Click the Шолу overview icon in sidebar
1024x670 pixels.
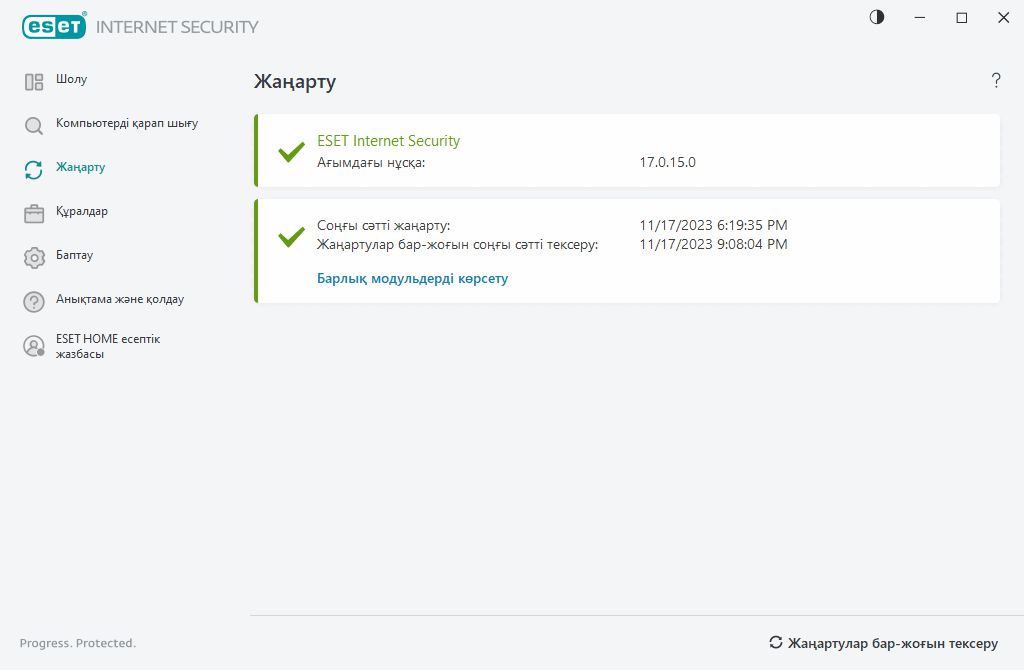[x=34, y=82]
